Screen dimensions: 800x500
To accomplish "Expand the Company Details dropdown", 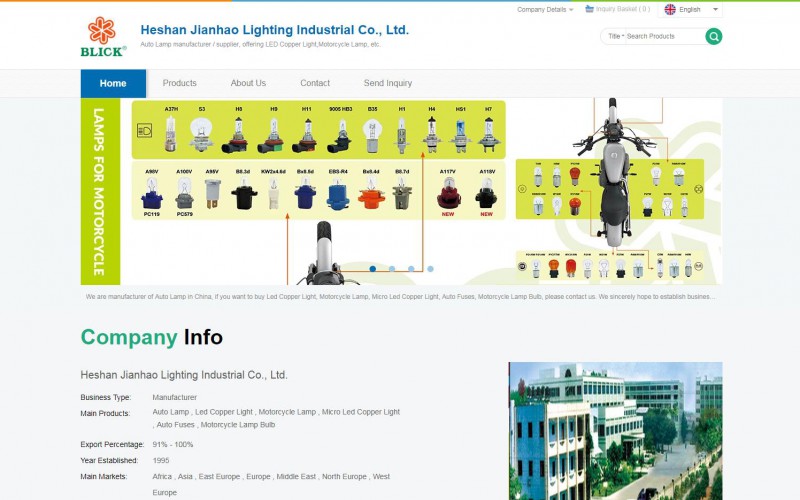I will tap(545, 9).
